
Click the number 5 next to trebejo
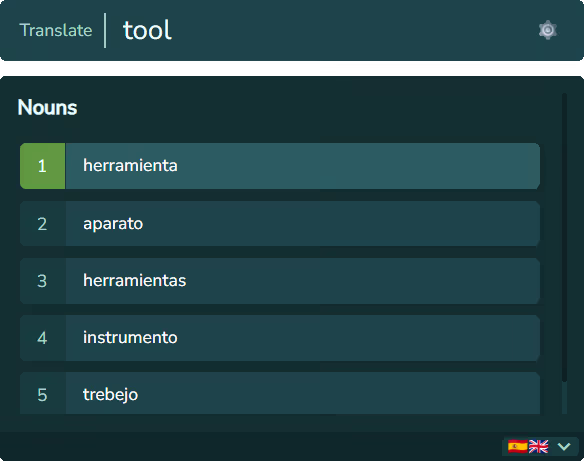(x=42, y=394)
